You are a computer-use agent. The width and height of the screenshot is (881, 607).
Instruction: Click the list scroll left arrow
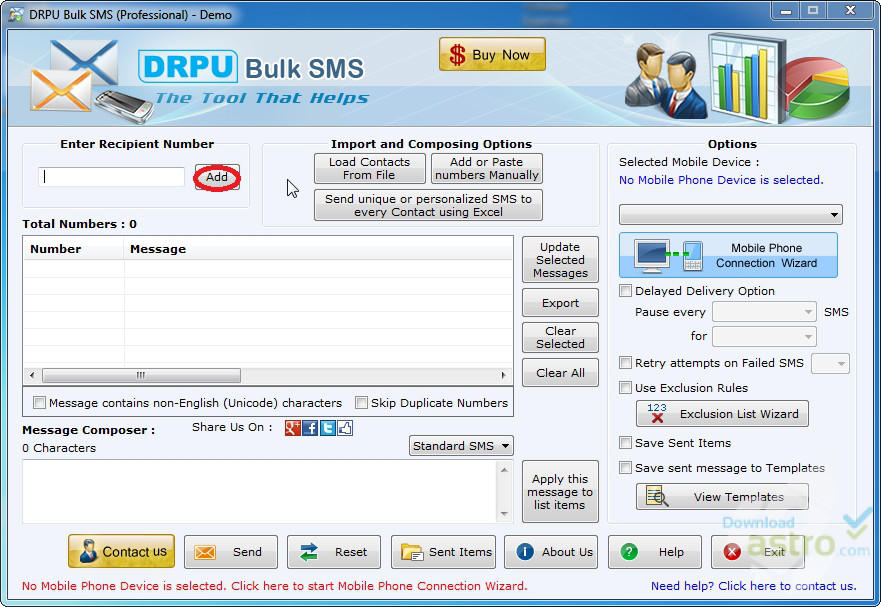(x=32, y=375)
